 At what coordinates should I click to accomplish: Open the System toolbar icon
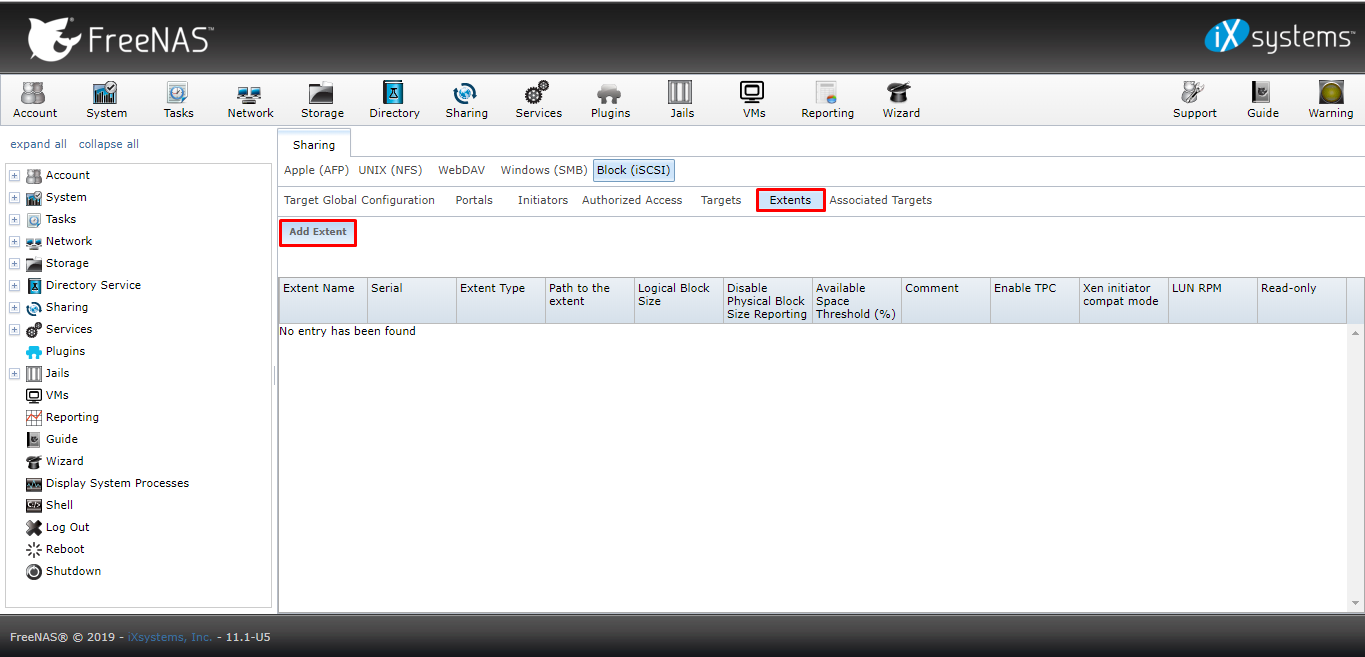tap(106, 100)
